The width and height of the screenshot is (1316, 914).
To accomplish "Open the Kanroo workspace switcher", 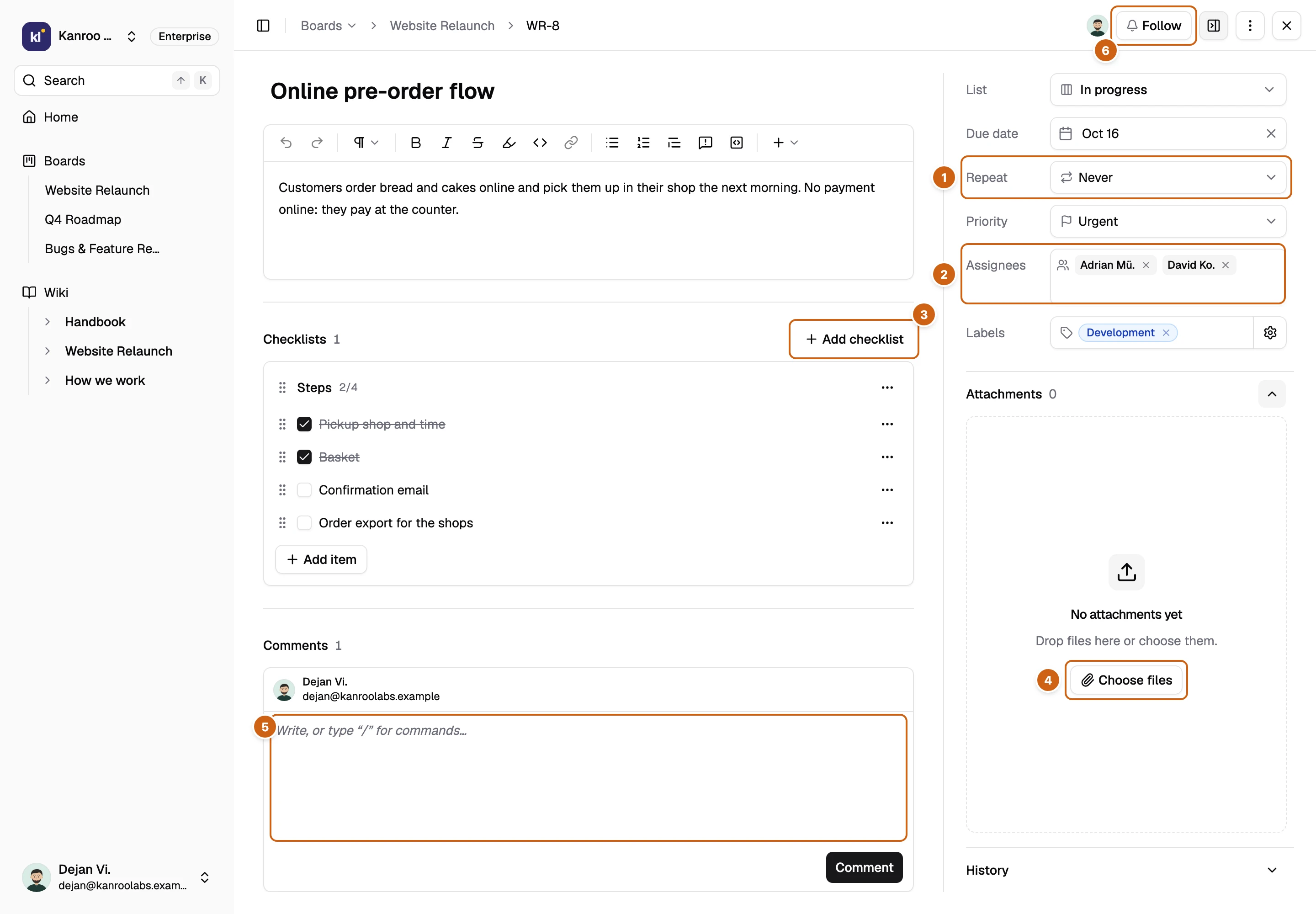I will coord(79,36).
